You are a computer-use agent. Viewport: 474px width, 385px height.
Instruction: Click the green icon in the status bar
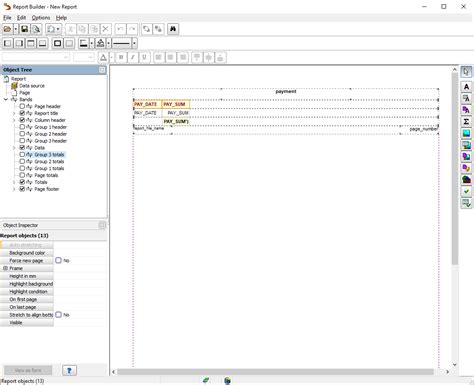pyautogui.click(x=206, y=380)
